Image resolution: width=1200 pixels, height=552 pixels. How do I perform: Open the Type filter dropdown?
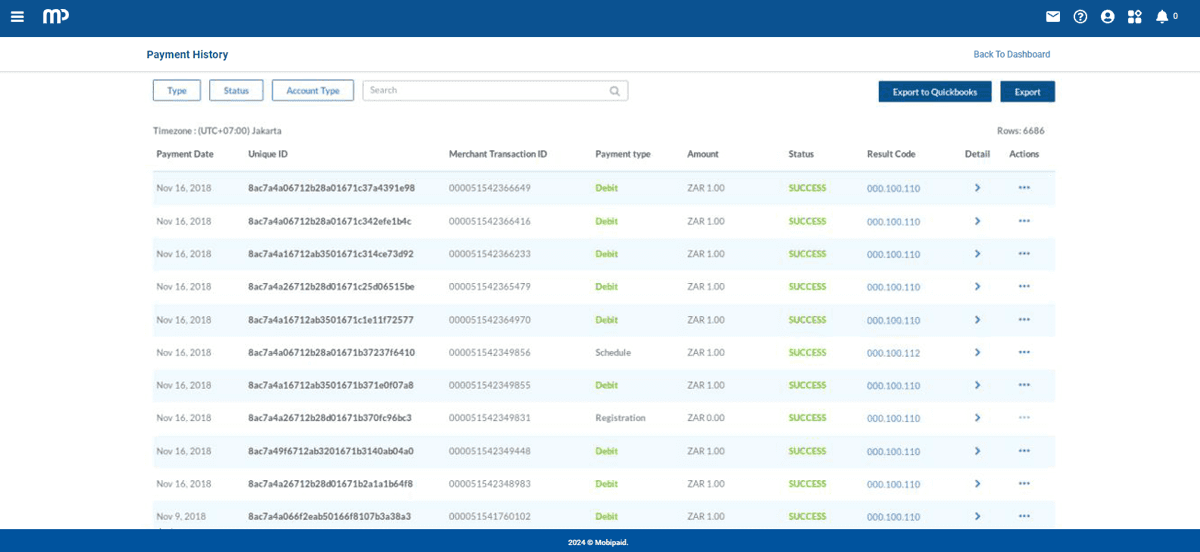(177, 91)
